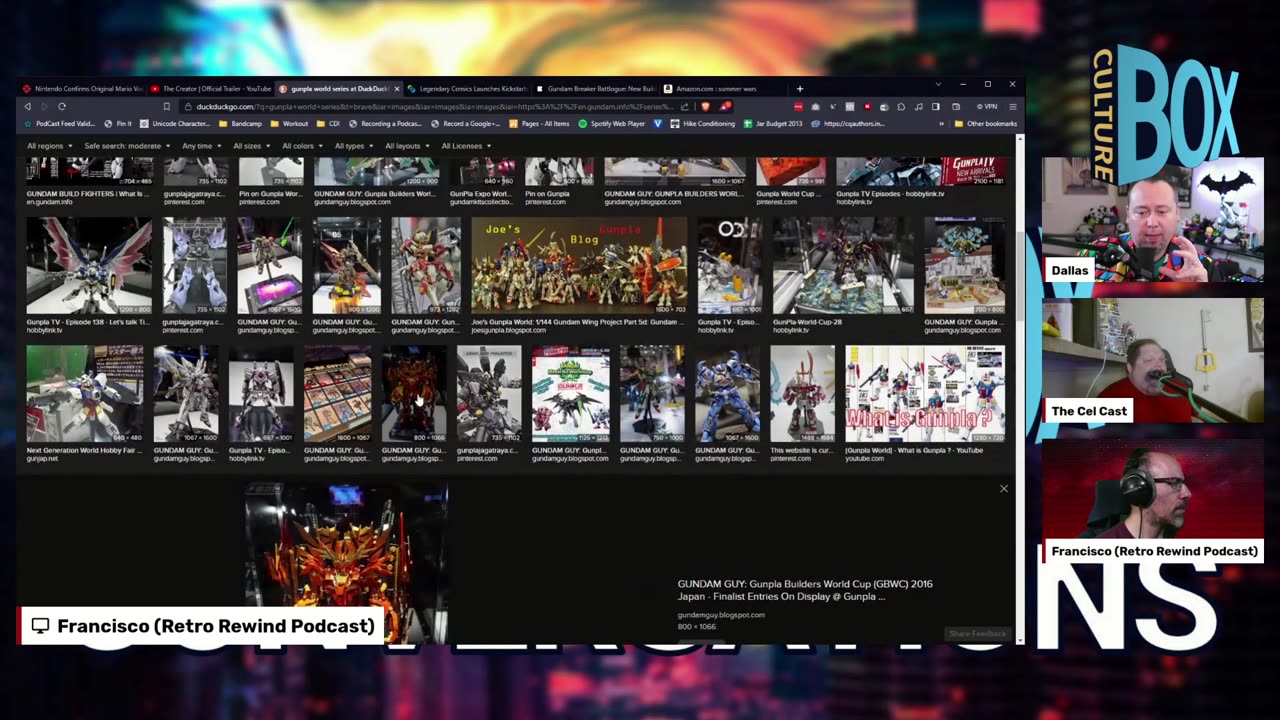Image resolution: width=1280 pixels, height=720 pixels.
Task: Click the duckduckgo.com address bar
Action: pos(435,106)
